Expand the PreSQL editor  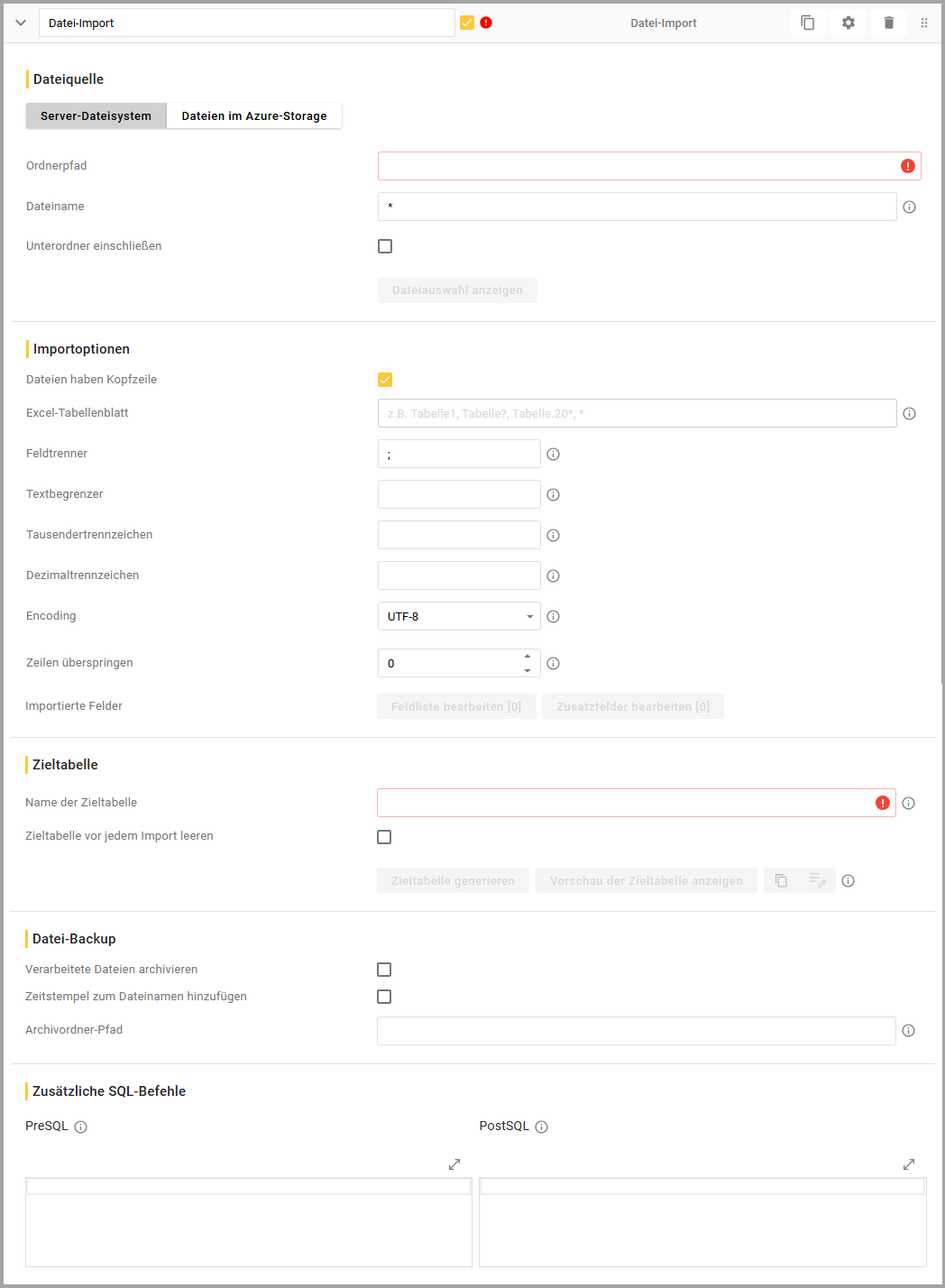tap(454, 1164)
